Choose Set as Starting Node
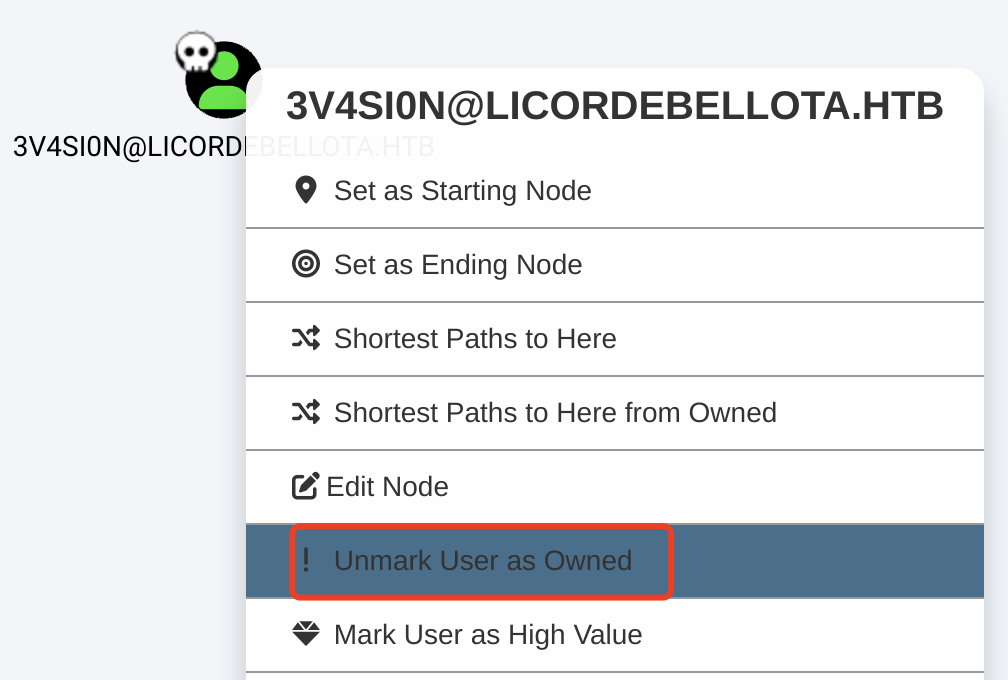Image resolution: width=1008 pixels, height=680 pixels. pyautogui.click(x=462, y=190)
